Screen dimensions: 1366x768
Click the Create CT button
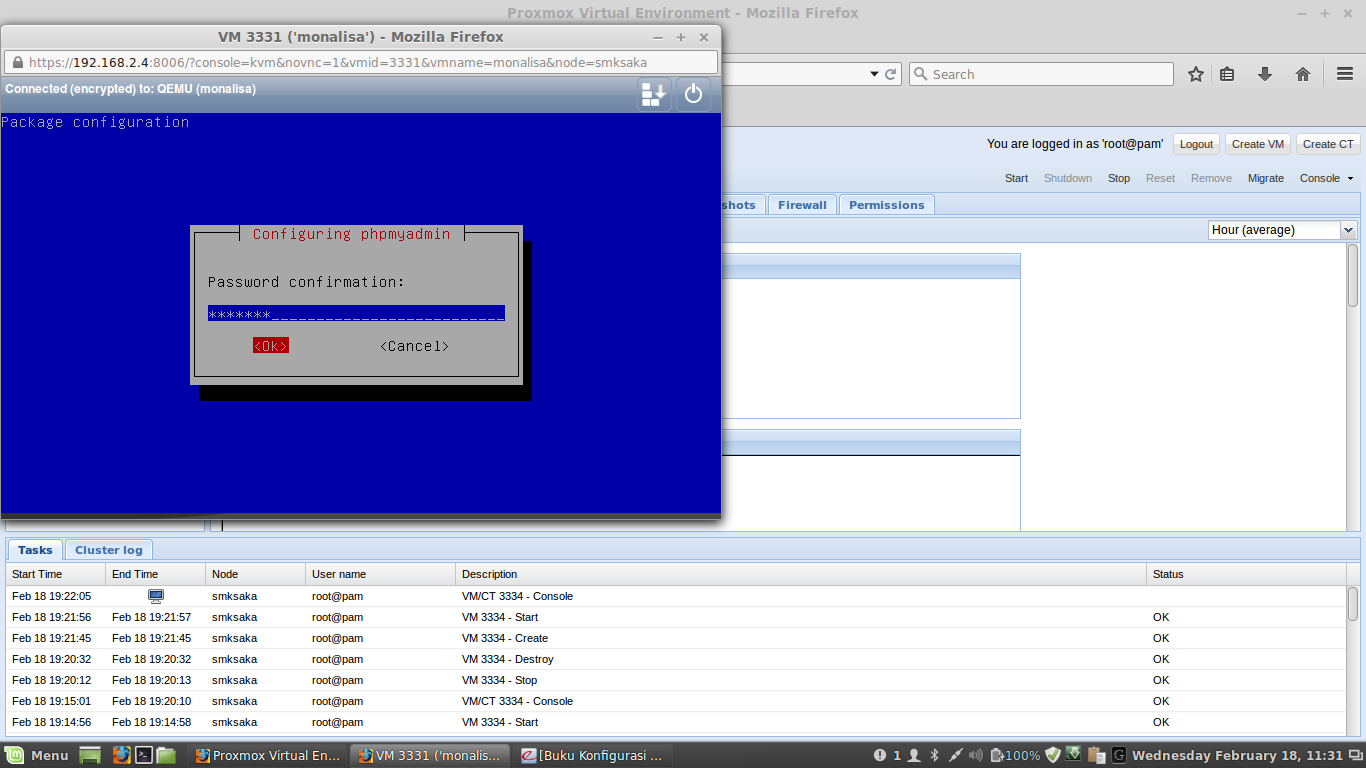coord(1328,144)
